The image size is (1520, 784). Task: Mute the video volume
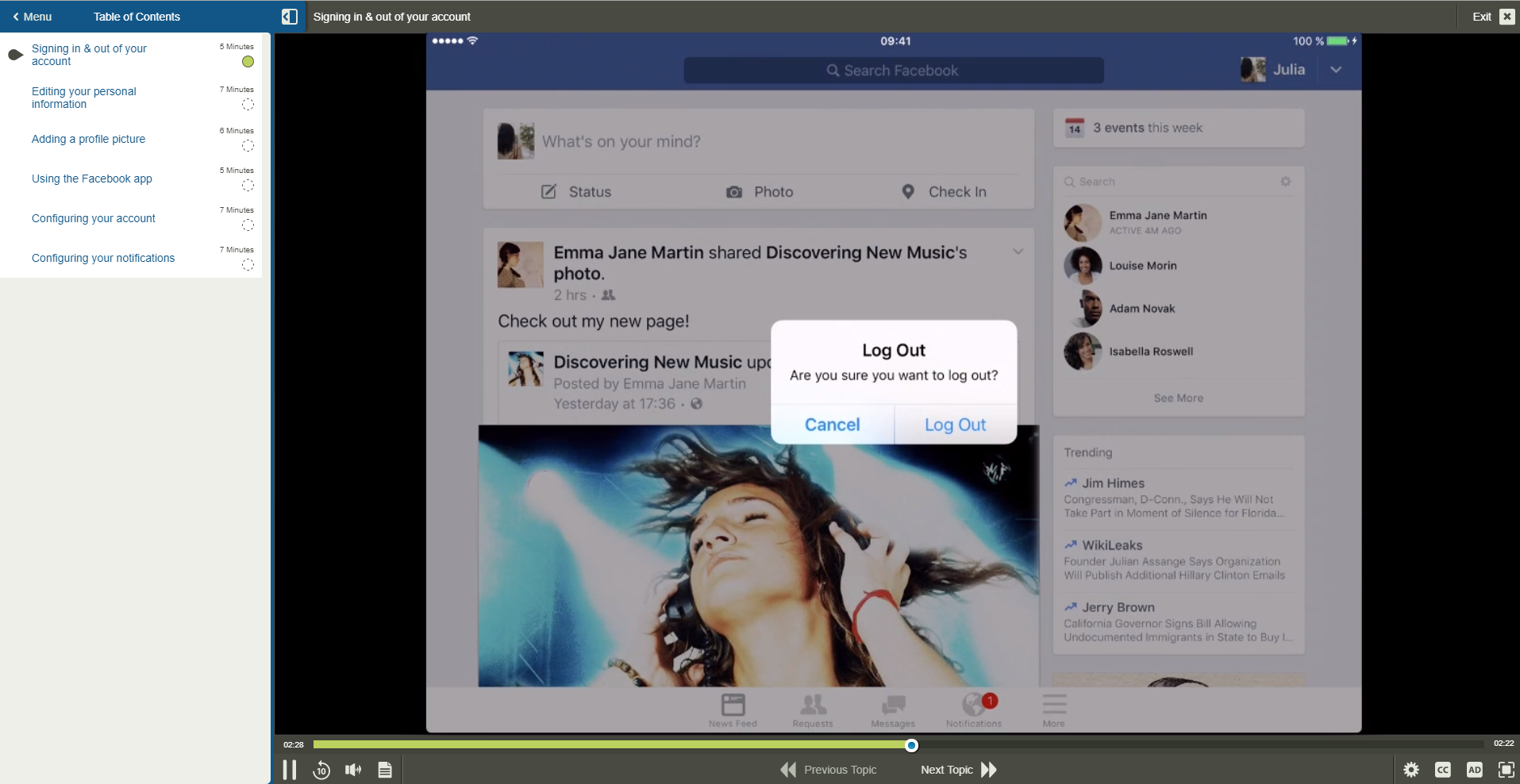pyautogui.click(x=352, y=769)
